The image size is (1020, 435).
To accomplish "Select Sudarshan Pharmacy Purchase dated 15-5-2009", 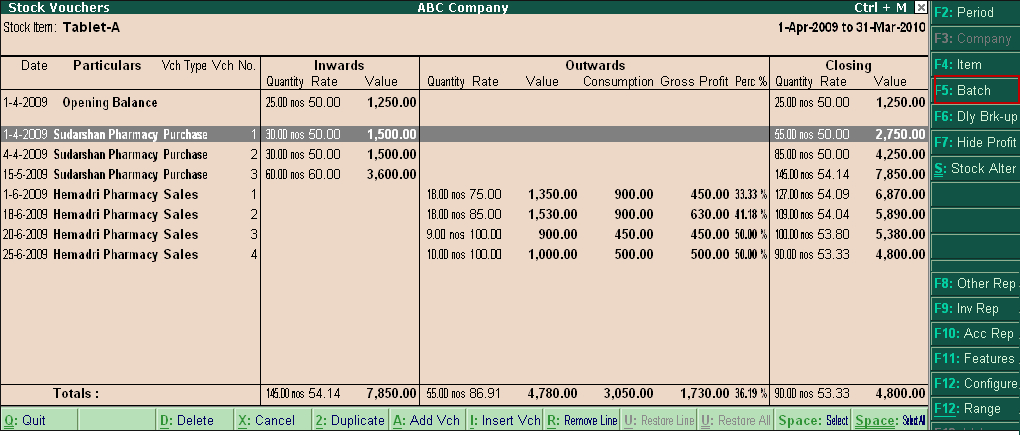I will tap(463, 175).
